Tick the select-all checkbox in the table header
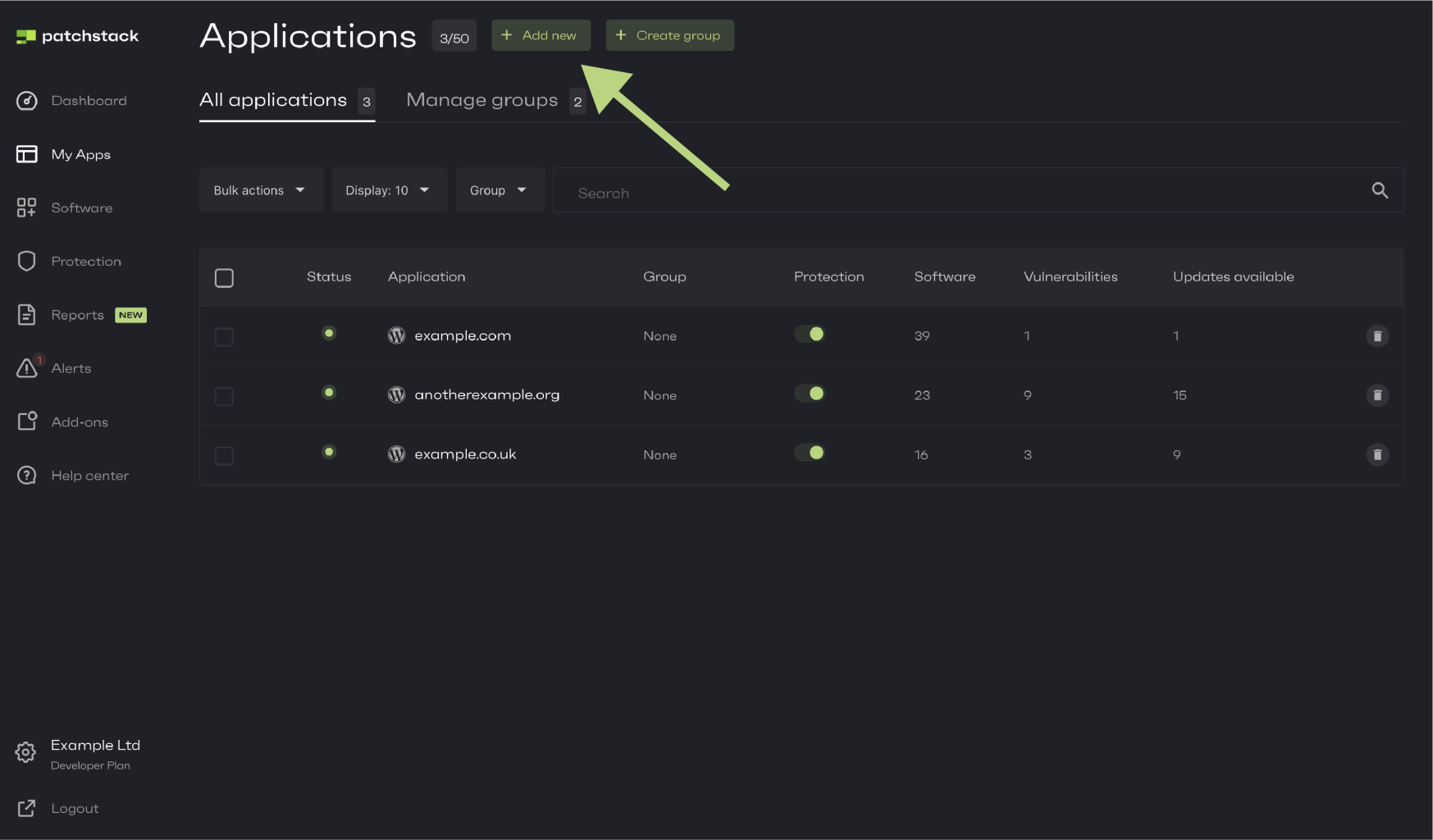The width and height of the screenshot is (1433, 840). tap(224, 278)
